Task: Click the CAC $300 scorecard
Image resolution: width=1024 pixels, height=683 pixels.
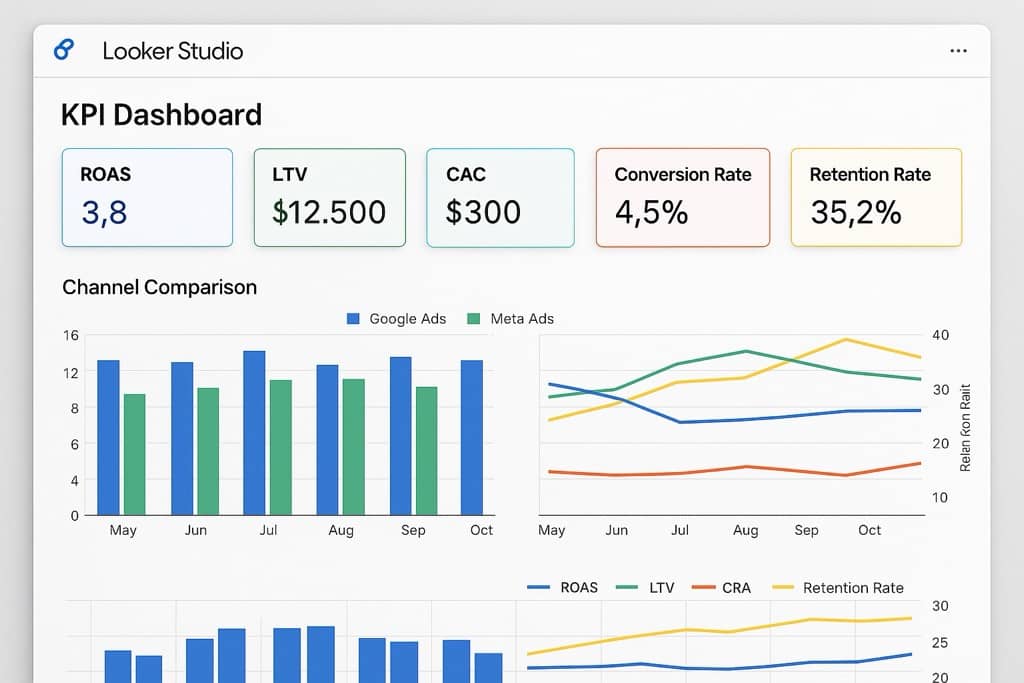Action: point(500,197)
